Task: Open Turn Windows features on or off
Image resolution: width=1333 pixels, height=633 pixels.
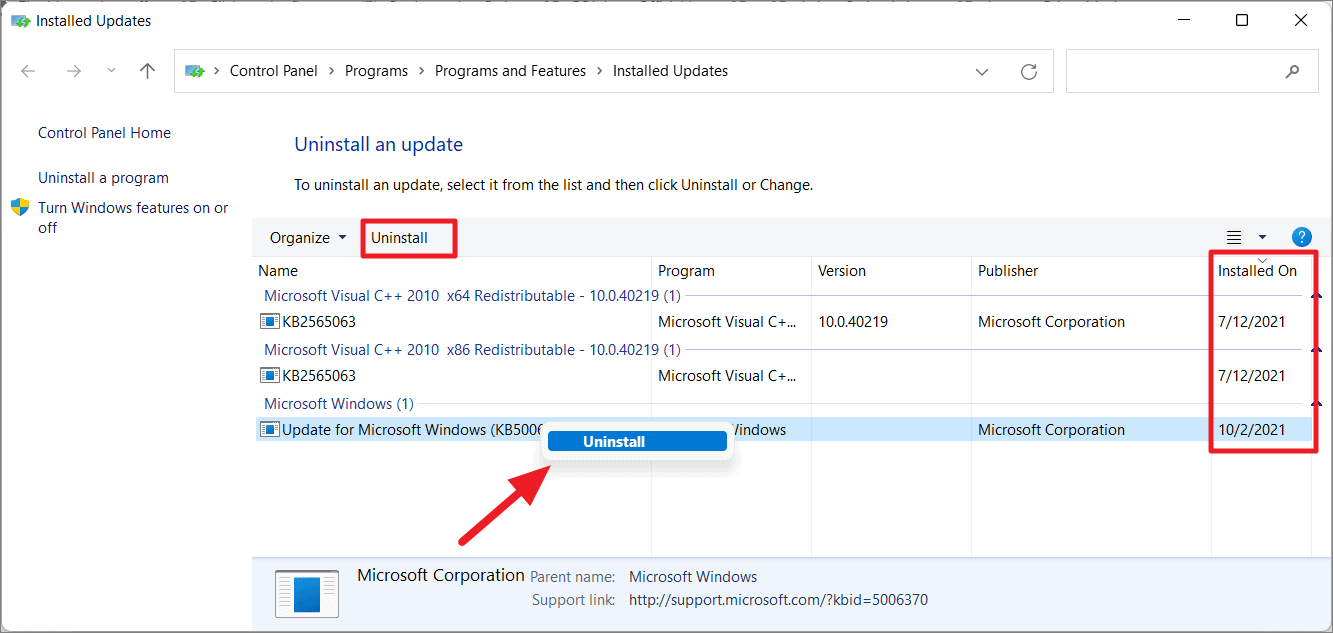Action: coord(133,217)
